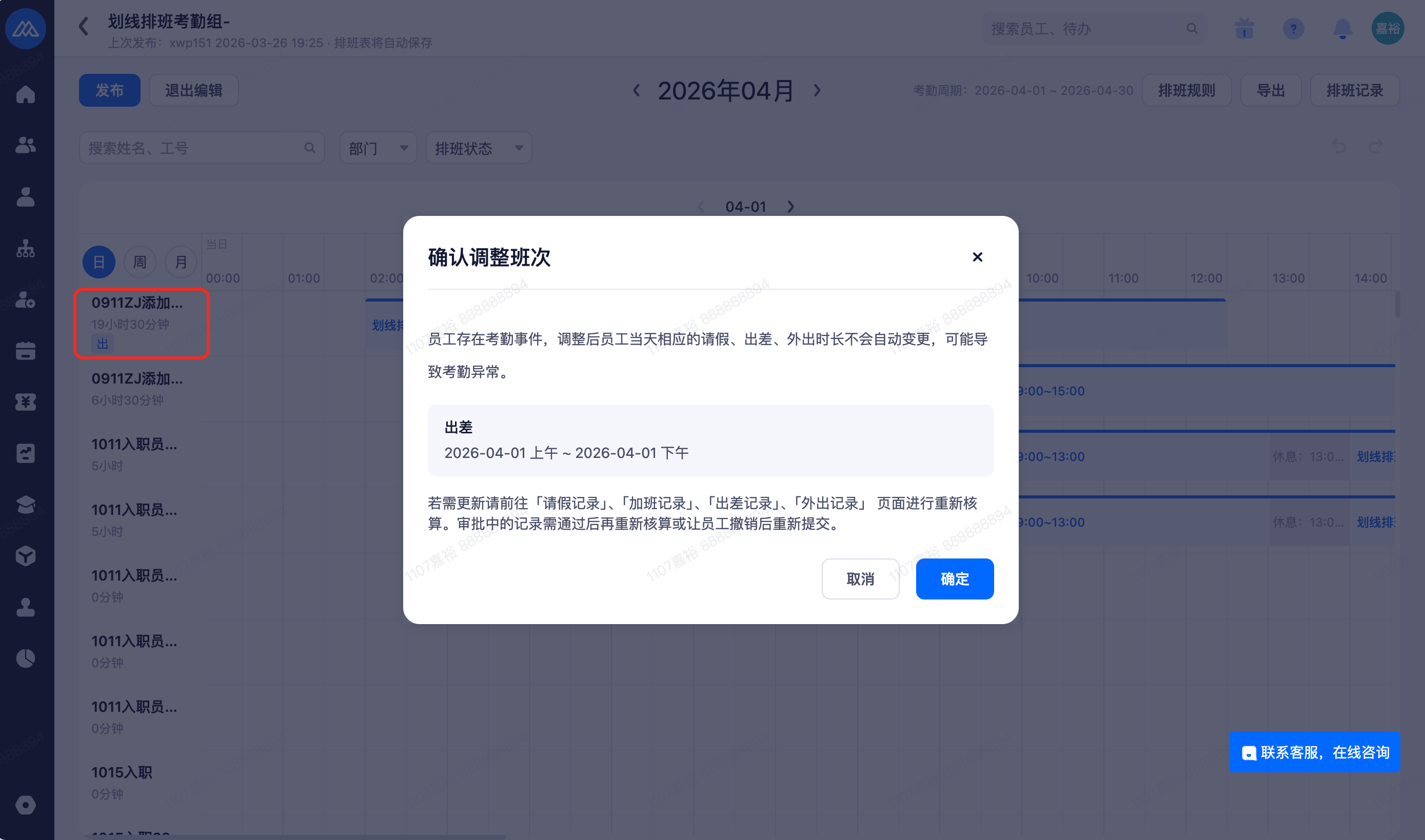The image size is (1425, 840).
Task: Click the 排班记录 tab button
Action: [x=1354, y=91]
